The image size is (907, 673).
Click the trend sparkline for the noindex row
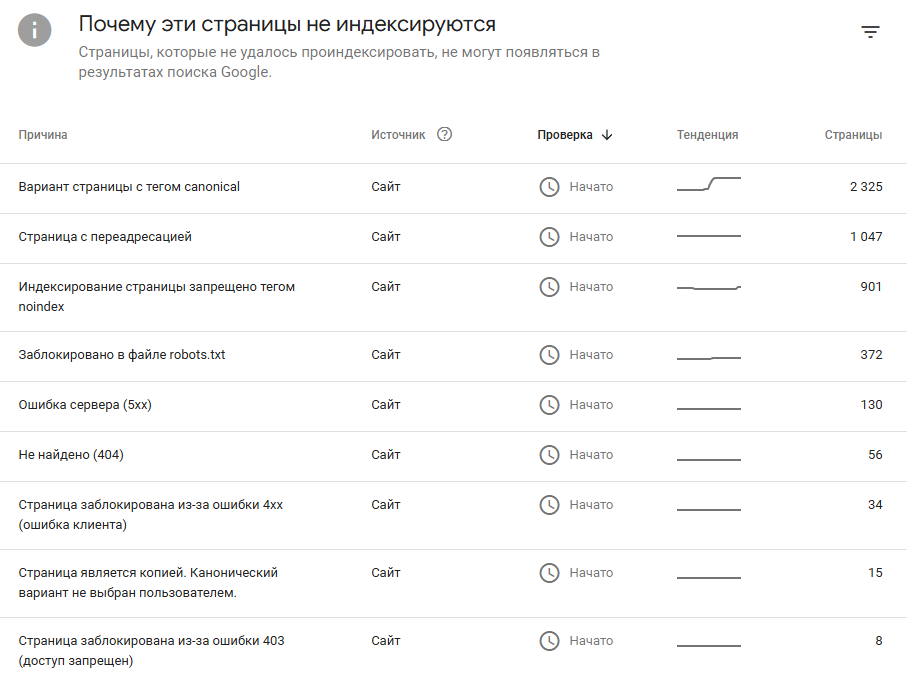click(x=709, y=288)
